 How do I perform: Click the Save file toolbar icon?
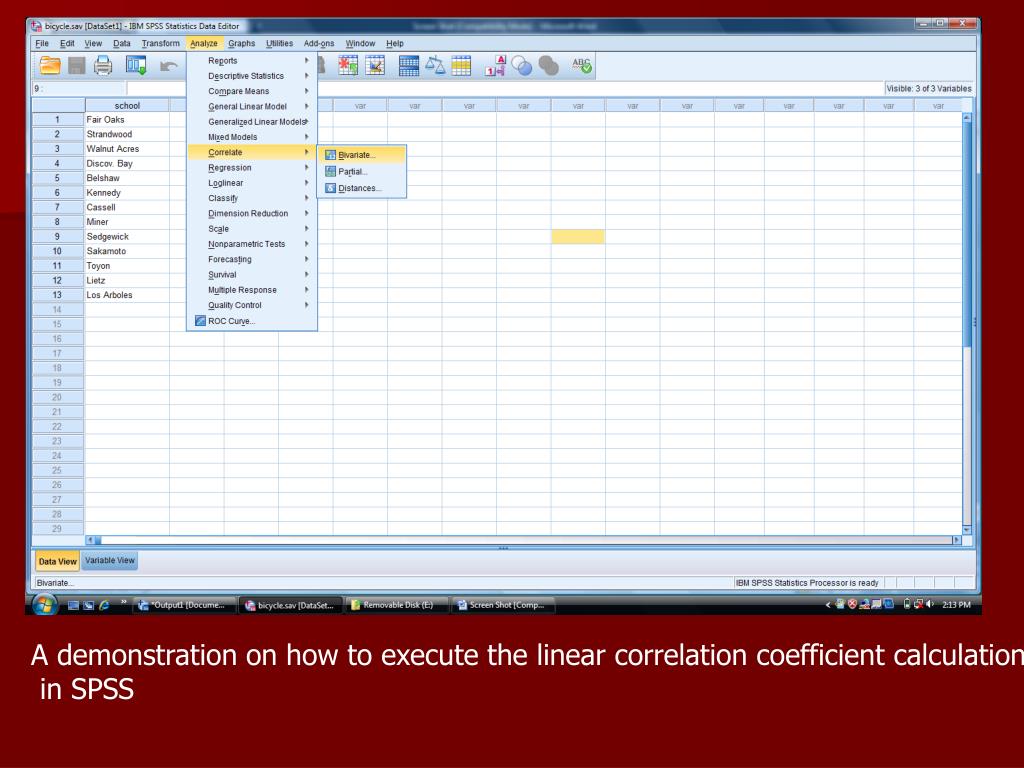tap(77, 65)
